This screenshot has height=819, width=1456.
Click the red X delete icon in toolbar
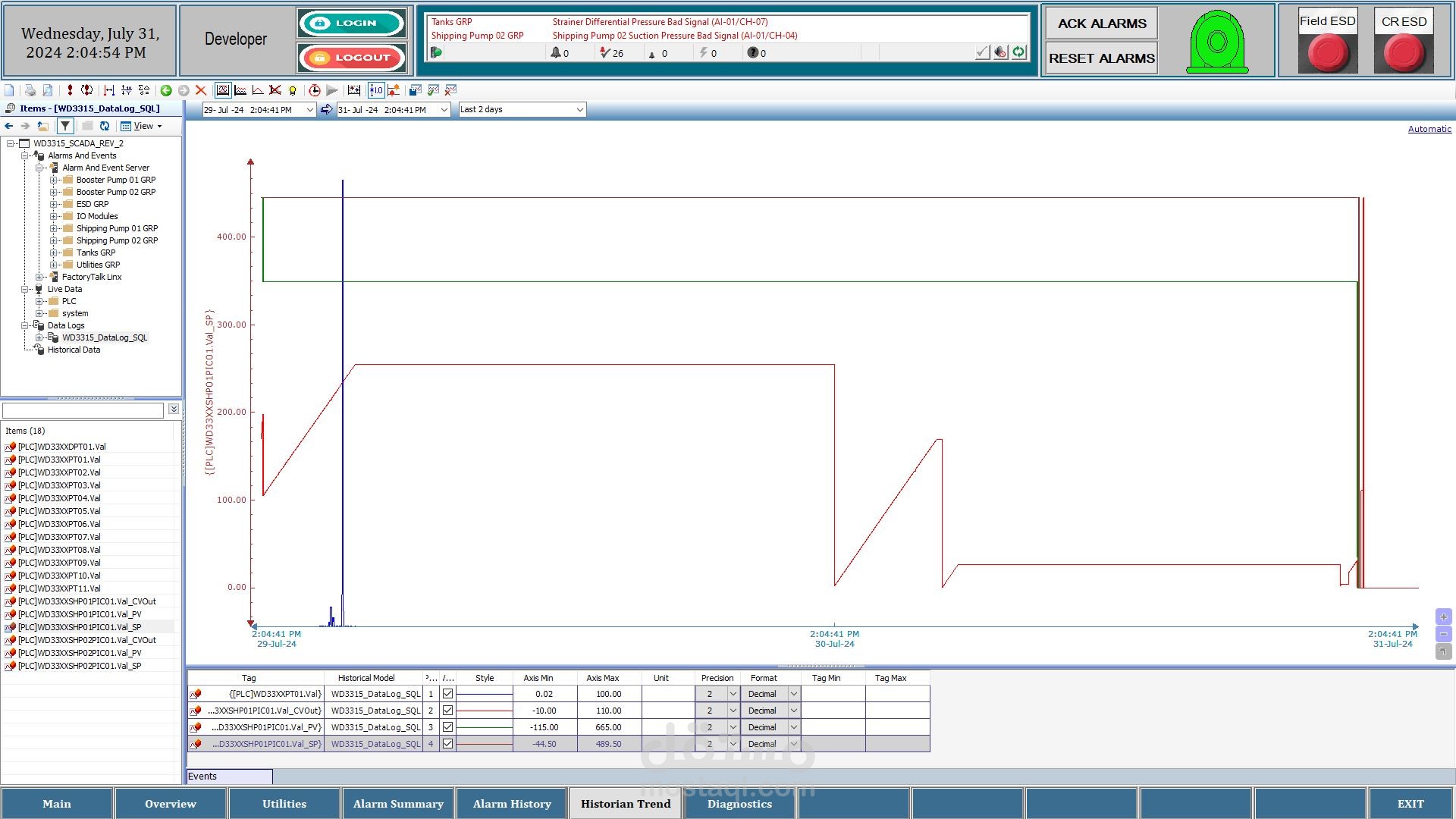[201, 90]
